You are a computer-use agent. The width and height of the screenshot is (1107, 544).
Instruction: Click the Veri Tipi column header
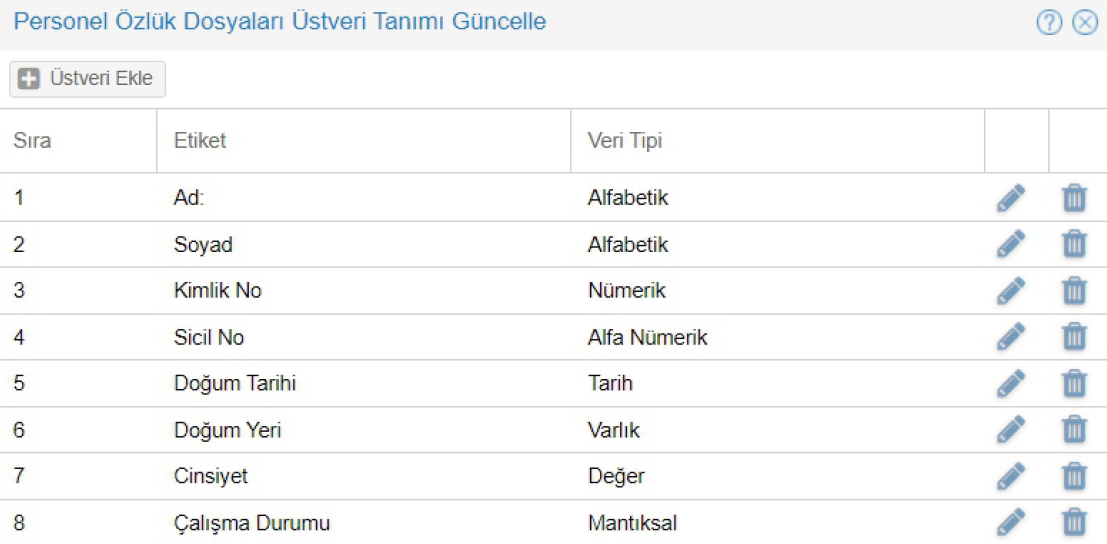(625, 141)
